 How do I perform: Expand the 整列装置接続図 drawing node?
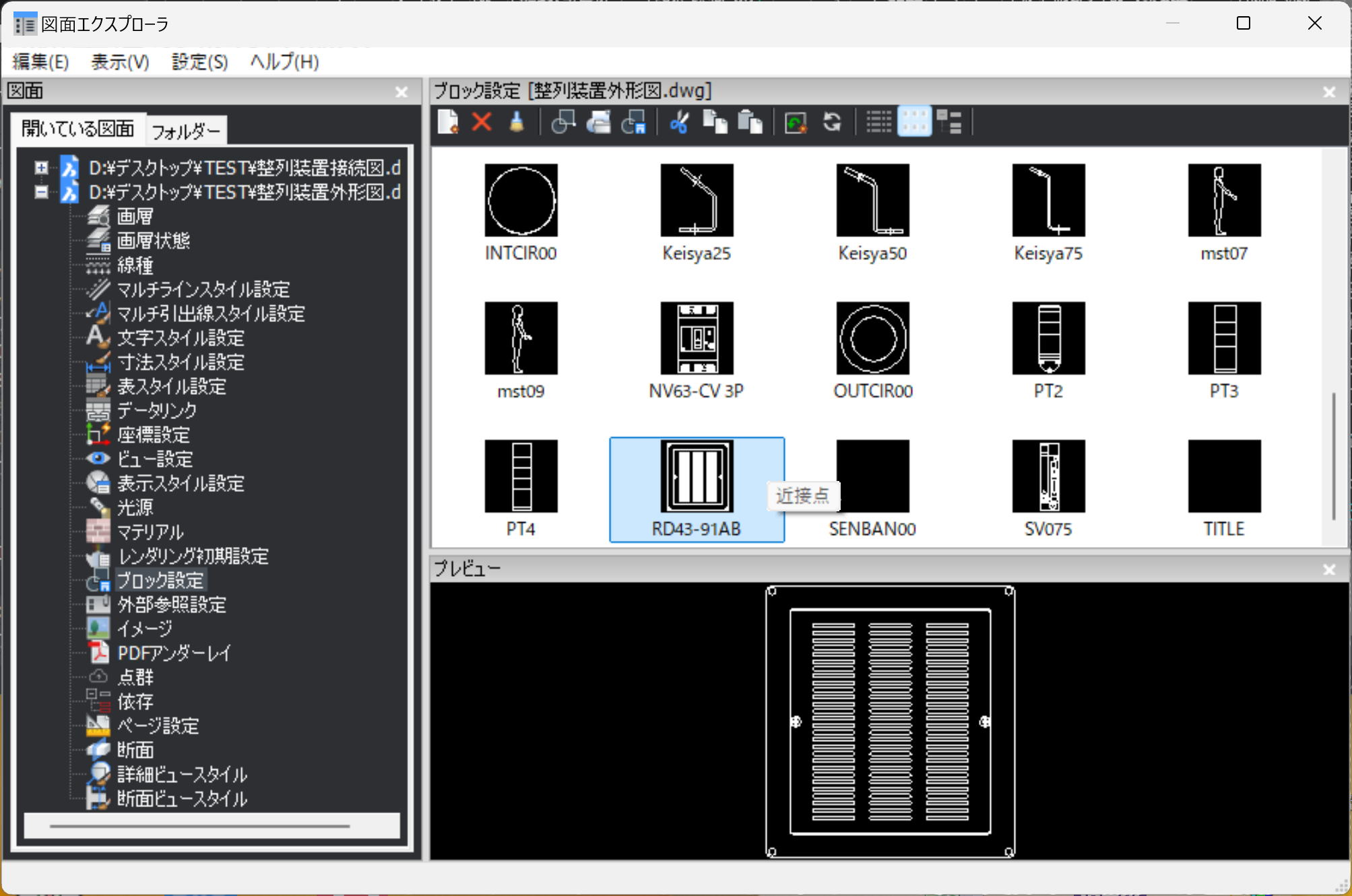click(42, 168)
